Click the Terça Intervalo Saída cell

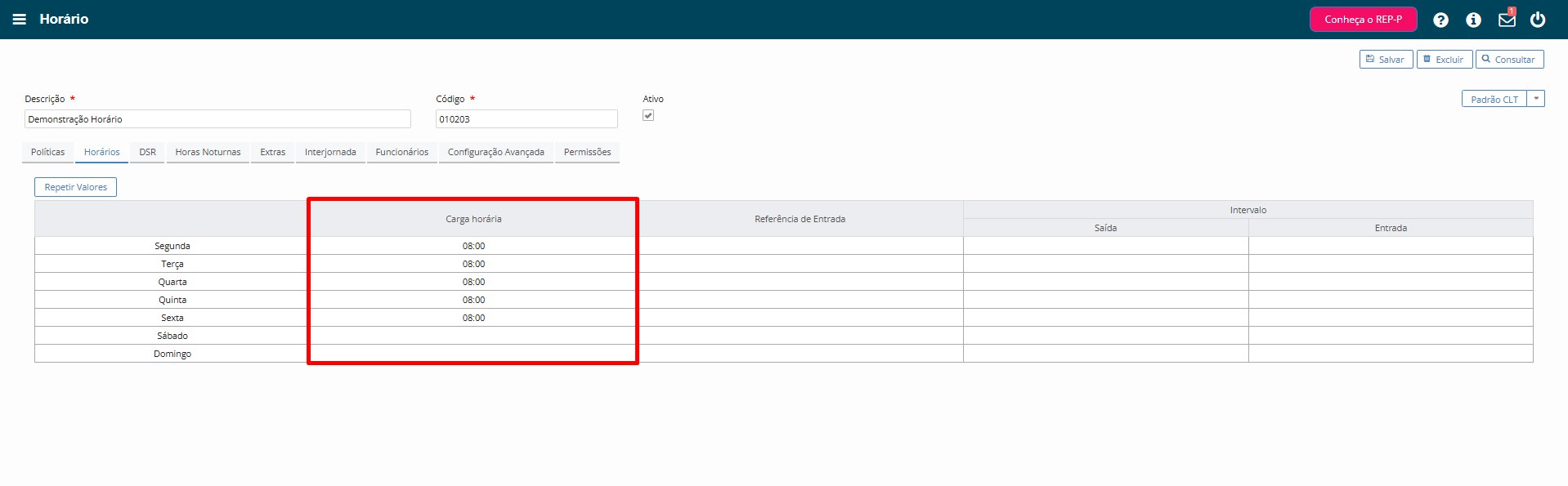1106,264
